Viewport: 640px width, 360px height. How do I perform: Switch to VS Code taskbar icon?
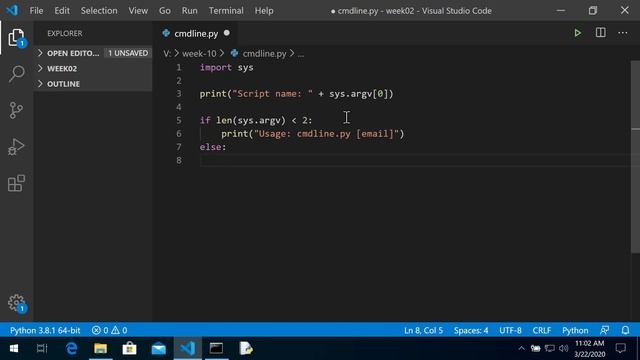(187, 349)
